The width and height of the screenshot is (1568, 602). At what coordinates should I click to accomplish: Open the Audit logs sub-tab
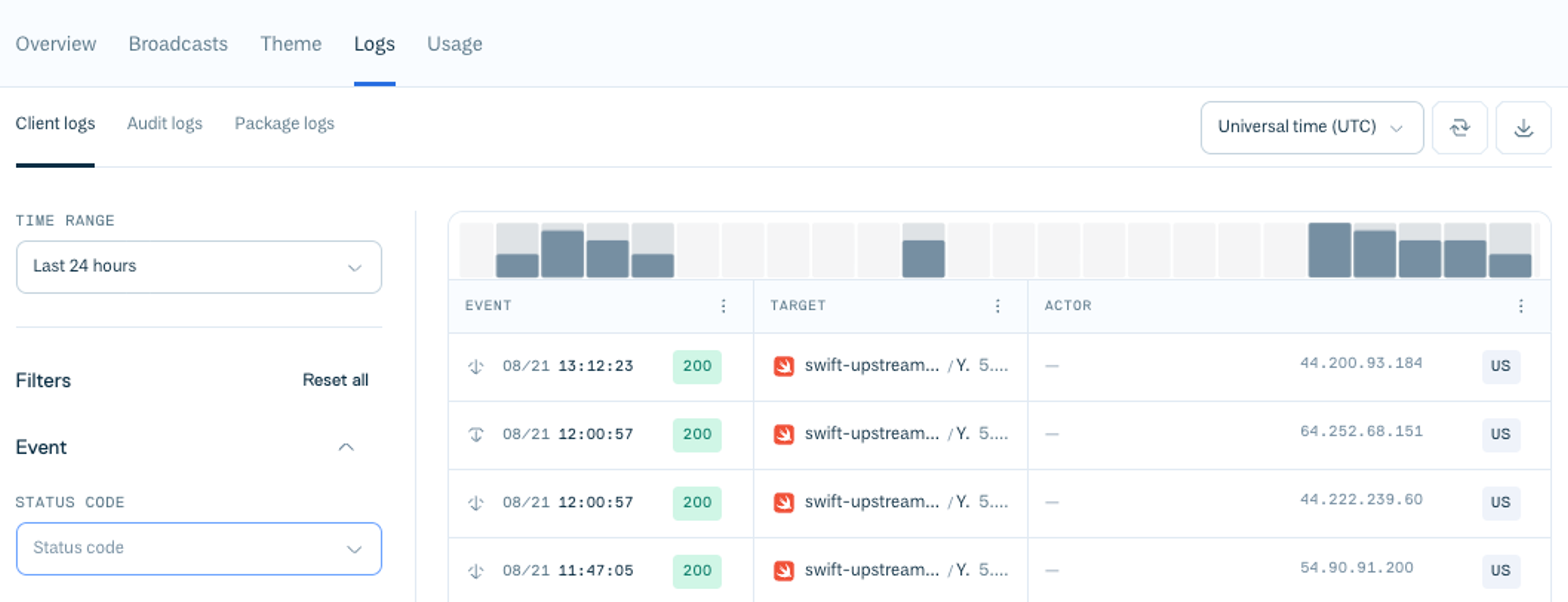point(164,124)
